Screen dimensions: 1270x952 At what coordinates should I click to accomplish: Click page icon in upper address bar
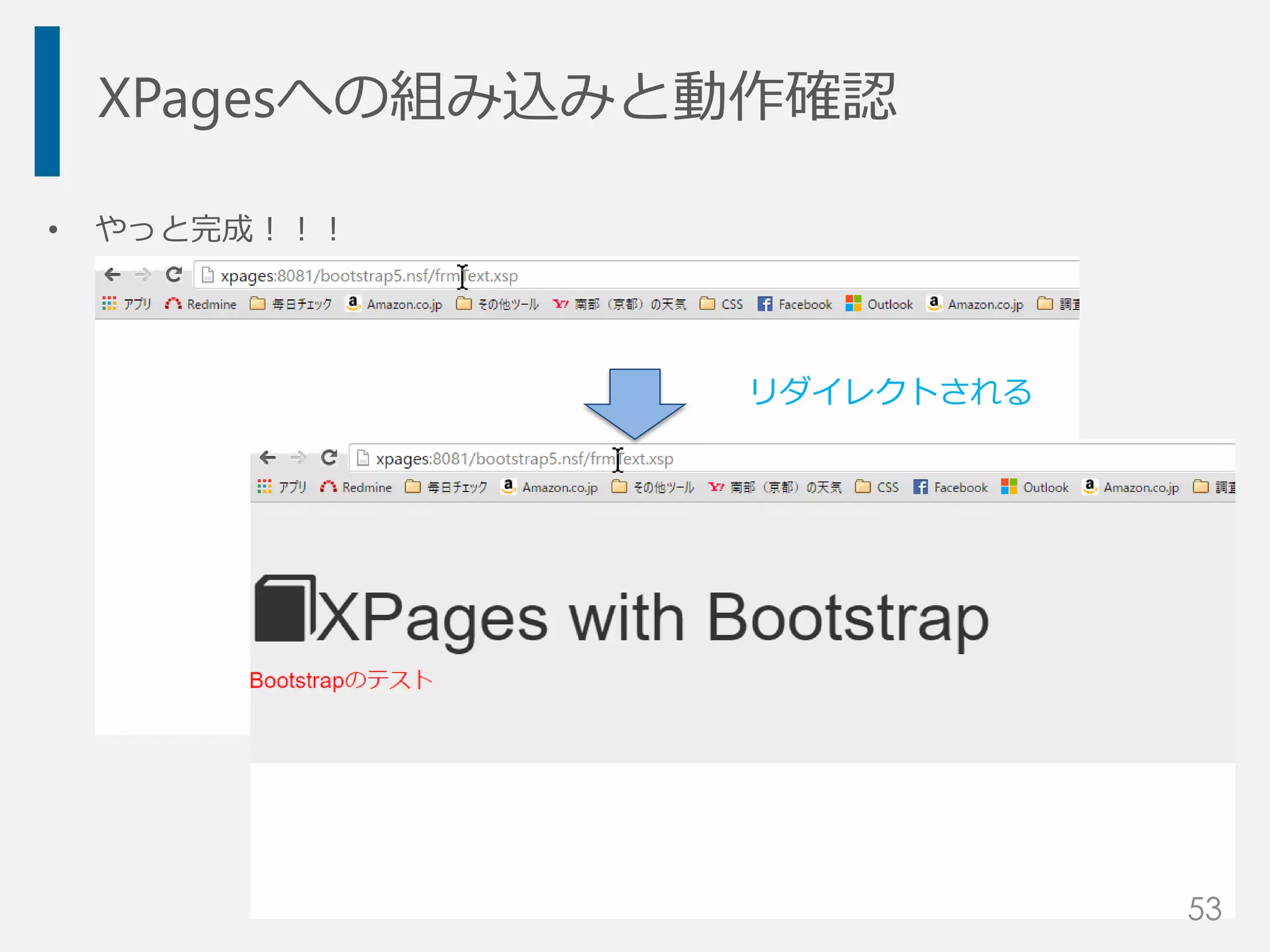pos(208,275)
